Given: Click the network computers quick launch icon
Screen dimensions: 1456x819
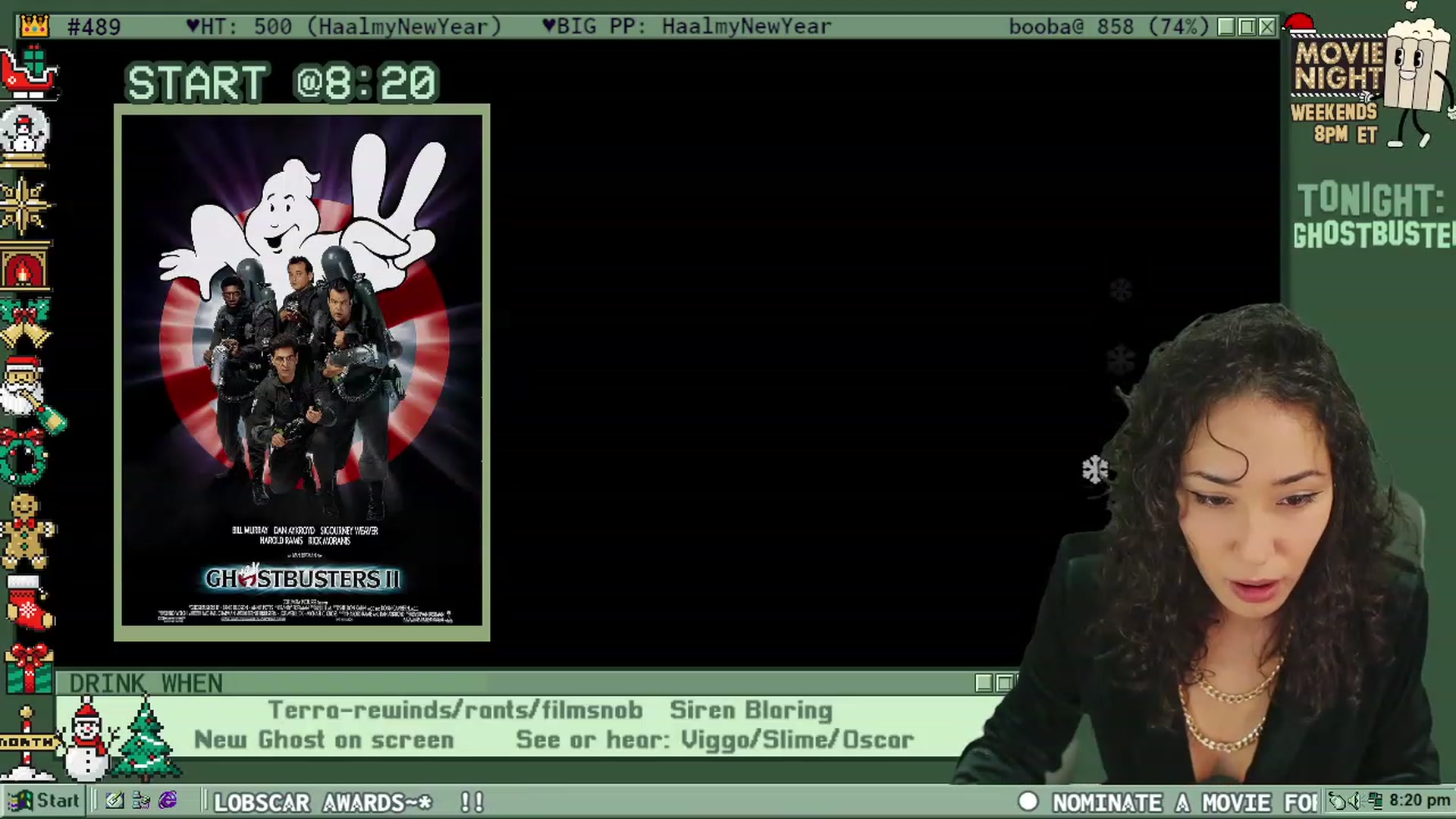Looking at the screenshot, I should click(x=141, y=801).
